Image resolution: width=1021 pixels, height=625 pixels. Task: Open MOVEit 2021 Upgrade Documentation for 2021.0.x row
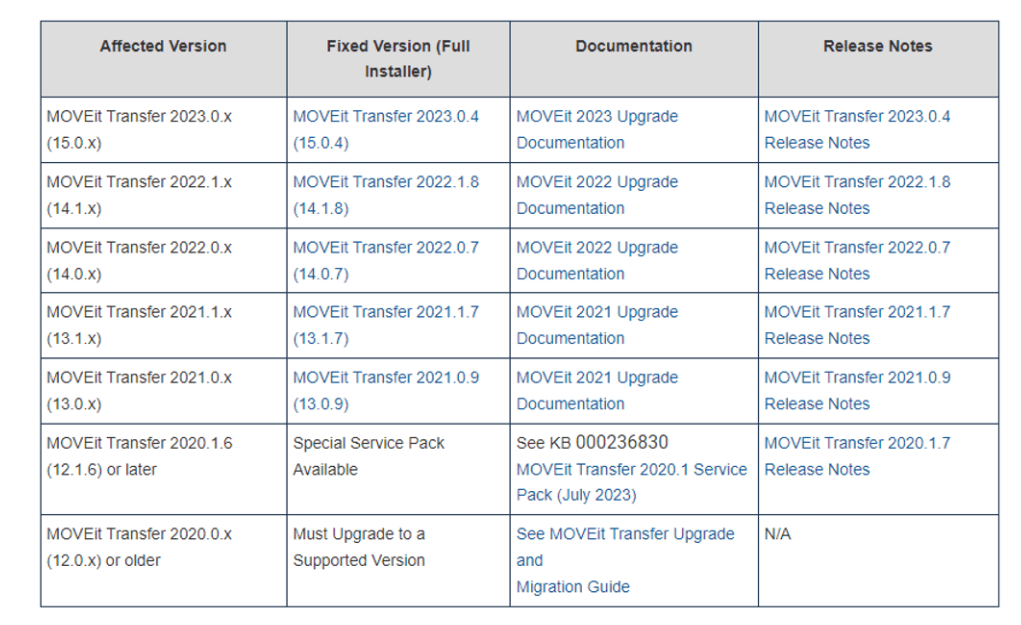(597, 391)
